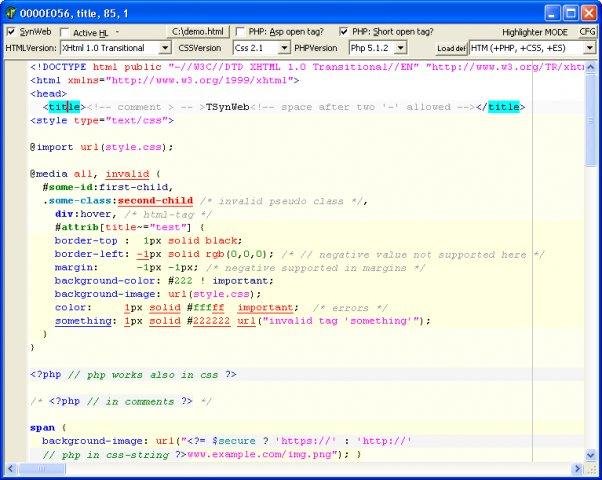Open the CSSVersion Css 2.1 dropdown

tap(284, 48)
